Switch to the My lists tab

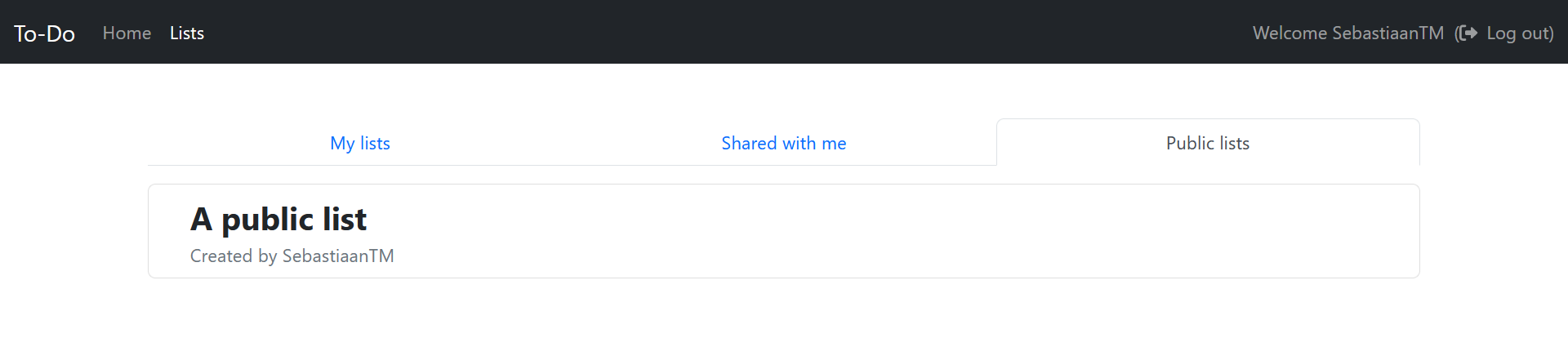pos(360,144)
